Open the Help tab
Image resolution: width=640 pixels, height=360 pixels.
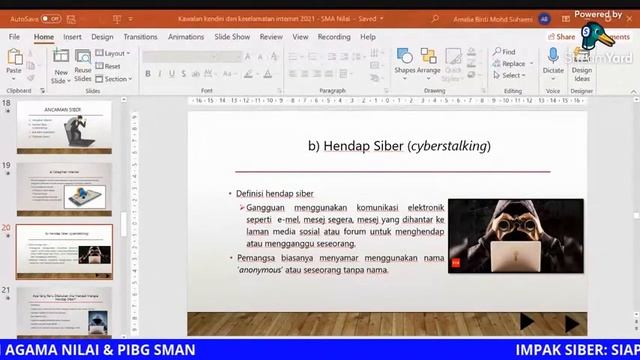(x=368, y=37)
